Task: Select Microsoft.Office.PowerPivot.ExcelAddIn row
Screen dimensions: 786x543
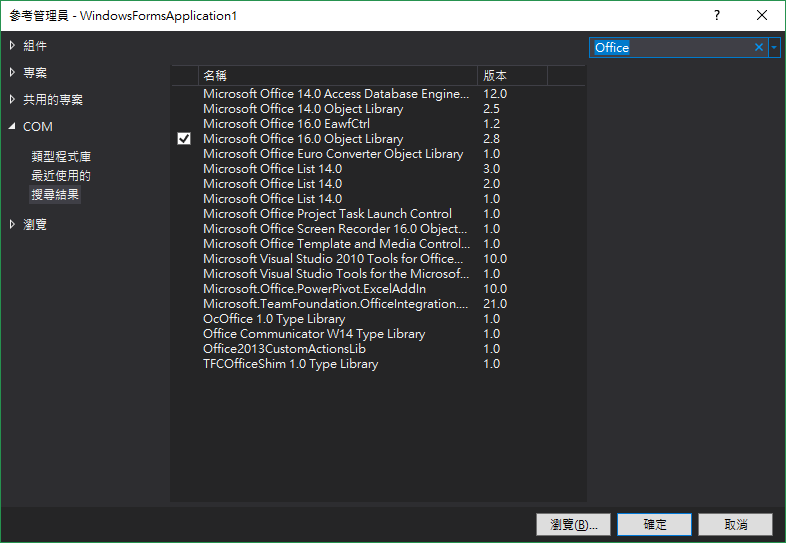Action: tap(378, 289)
